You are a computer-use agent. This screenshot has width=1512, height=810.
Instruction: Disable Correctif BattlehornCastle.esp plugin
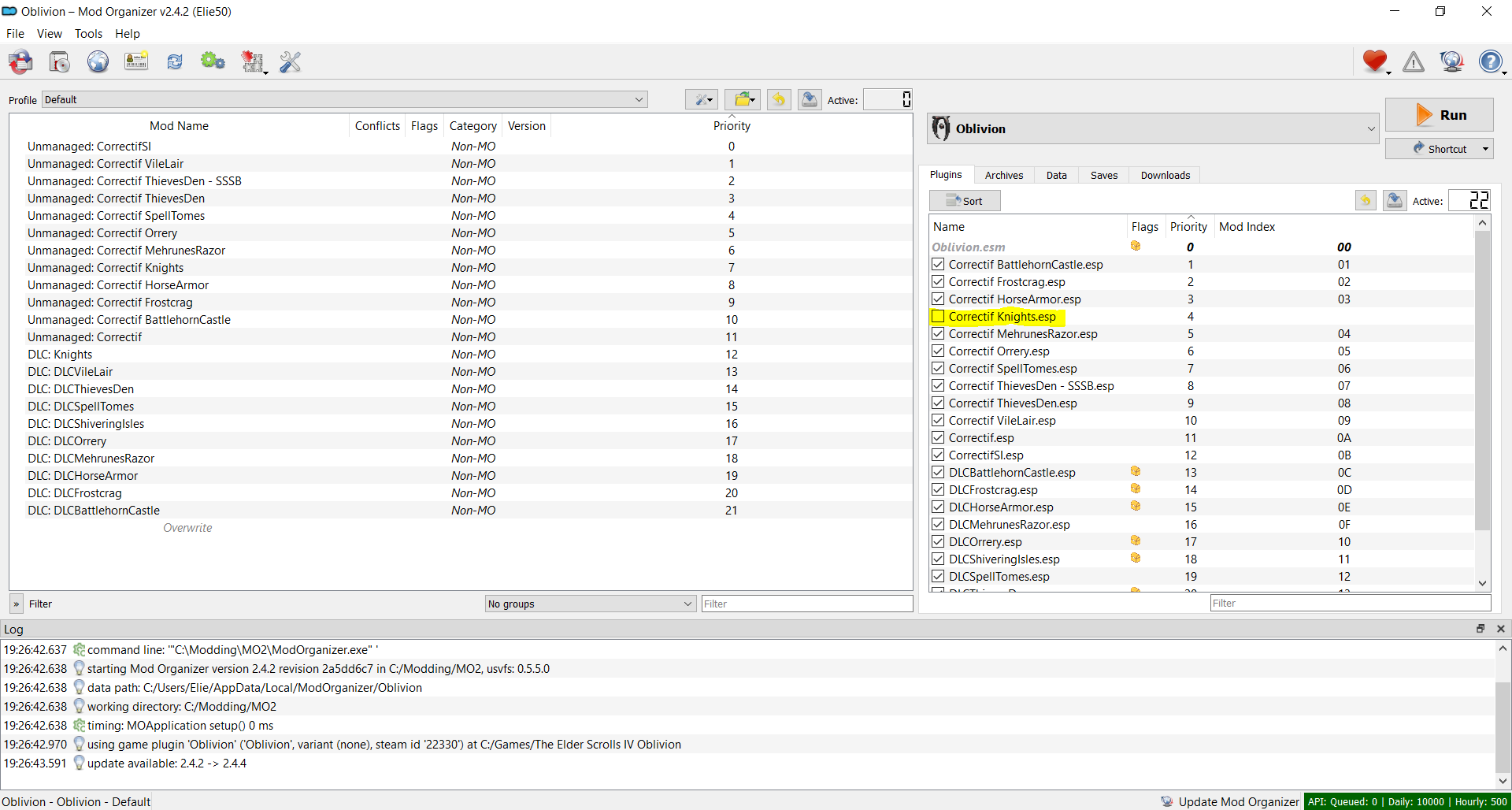(938, 265)
